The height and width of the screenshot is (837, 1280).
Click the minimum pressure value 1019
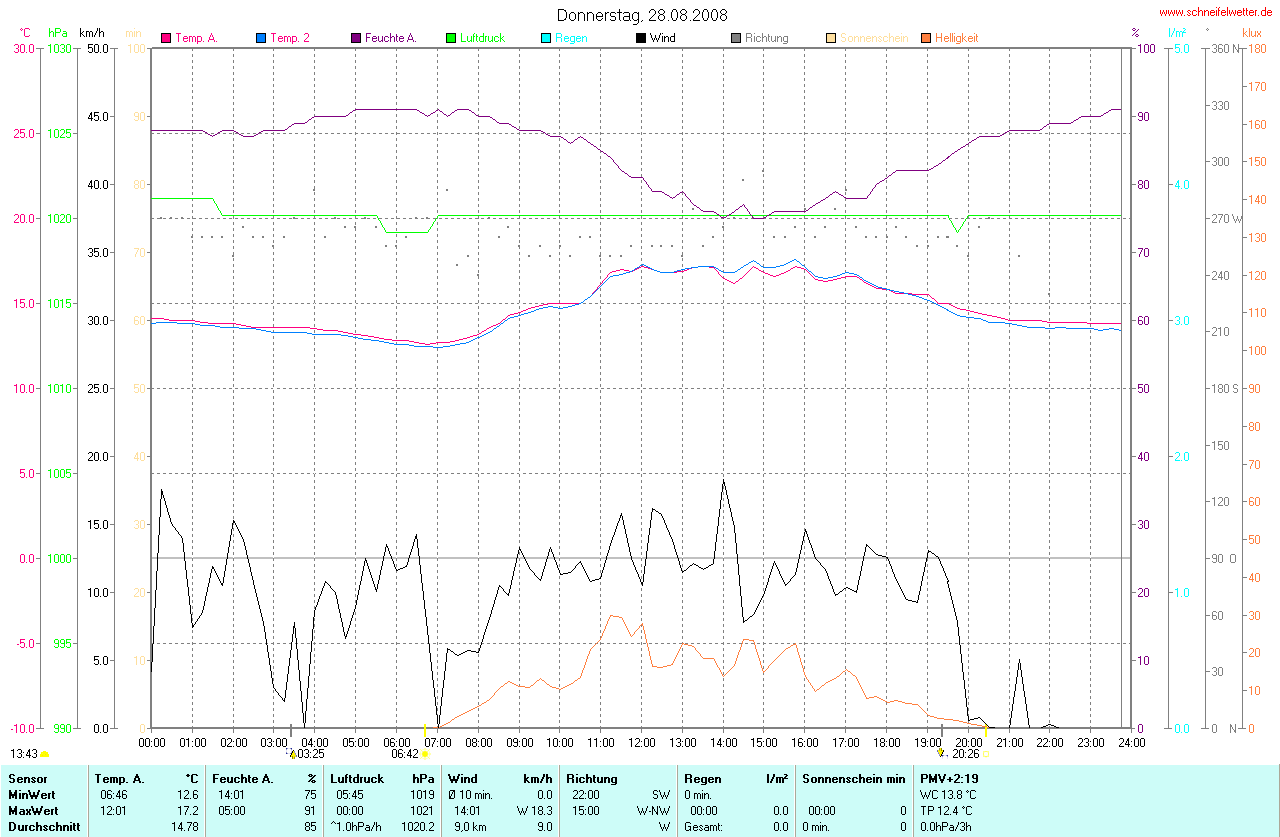[x=422, y=794]
